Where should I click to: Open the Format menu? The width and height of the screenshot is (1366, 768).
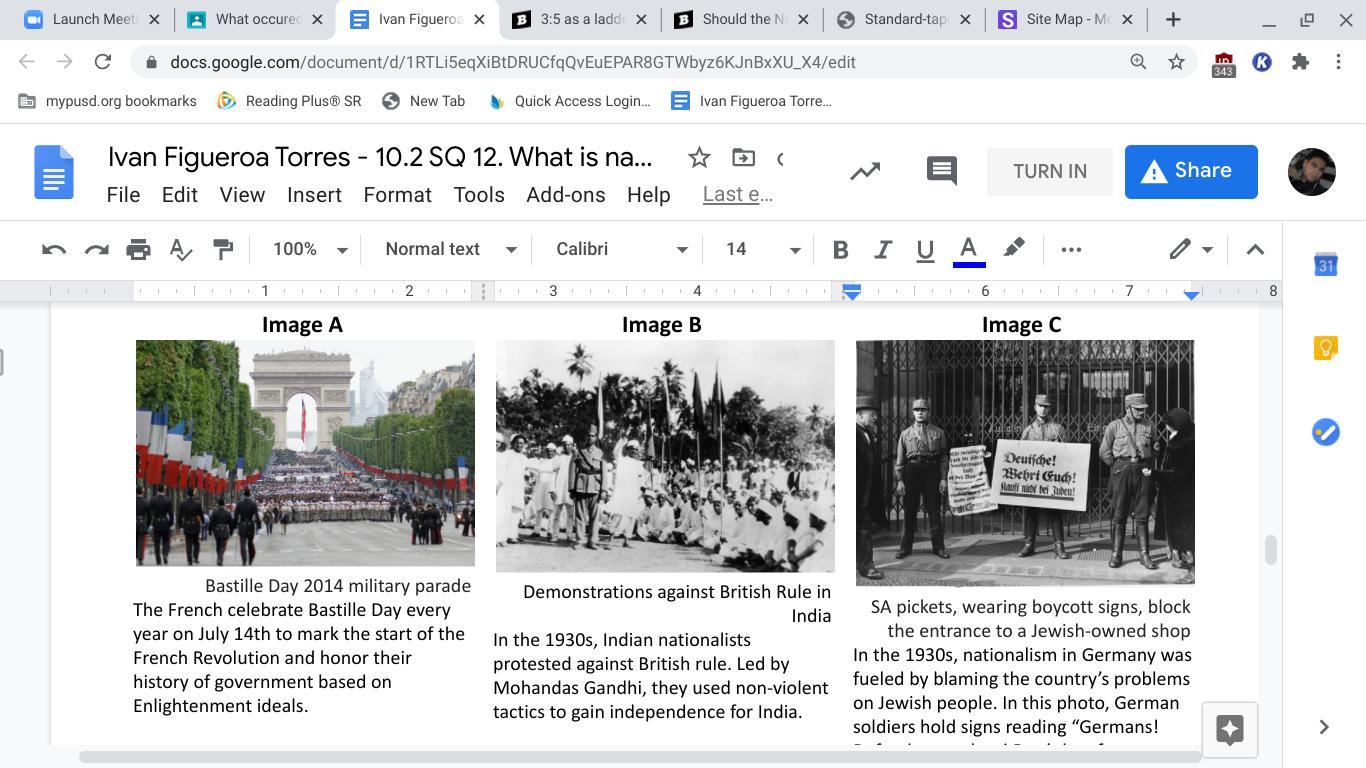click(397, 195)
